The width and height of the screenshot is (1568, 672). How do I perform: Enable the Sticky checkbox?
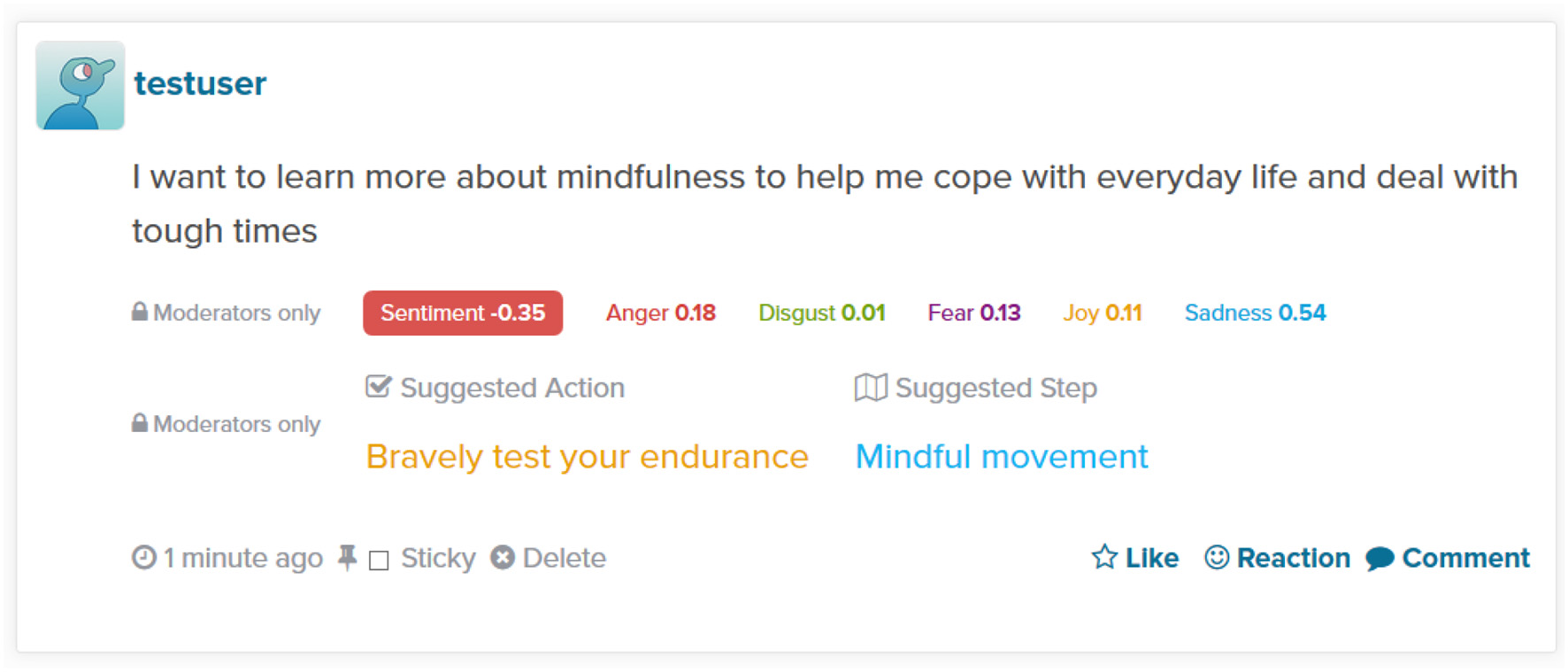[379, 560]
